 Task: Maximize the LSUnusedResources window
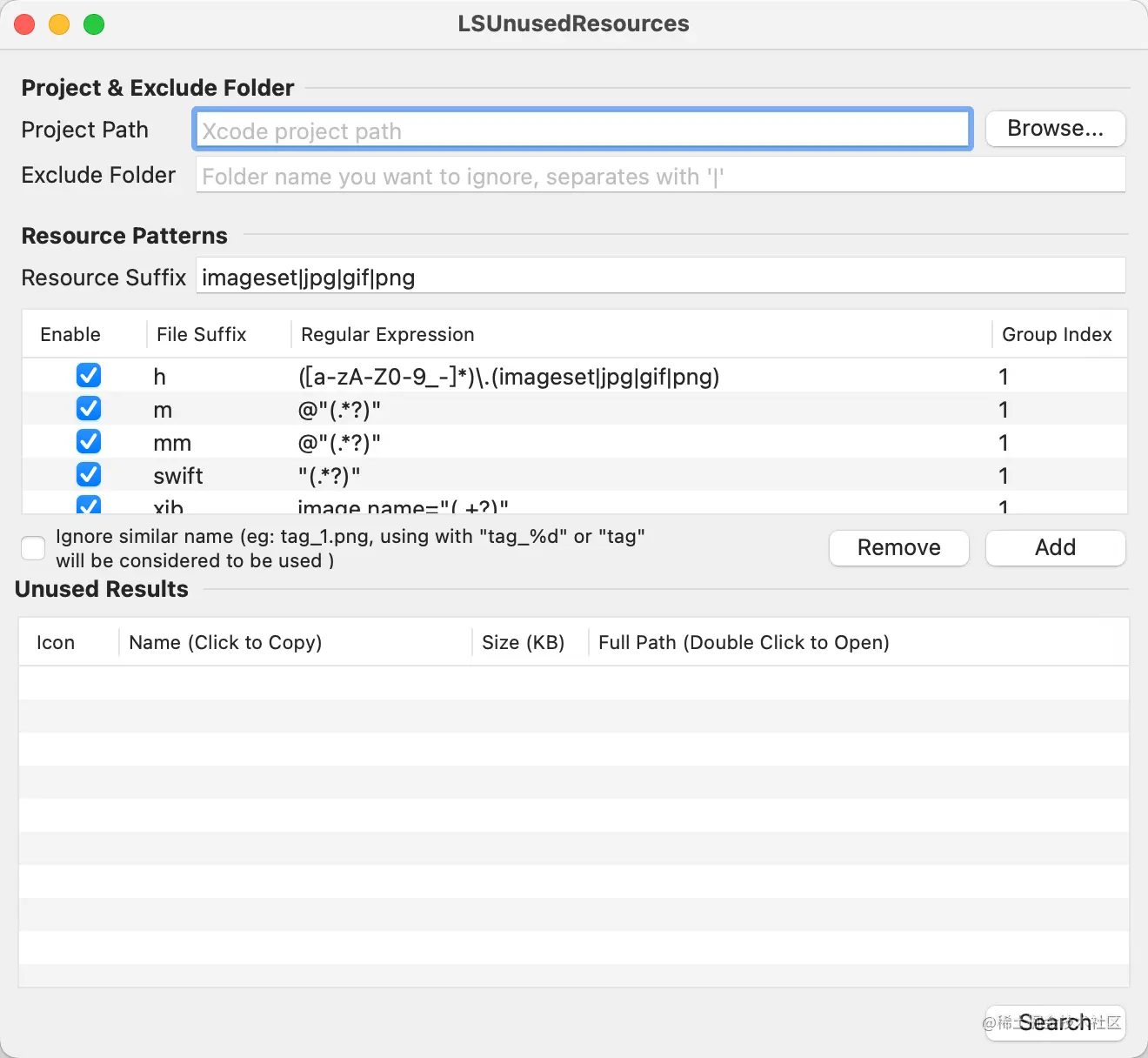(x=94, y=24)
